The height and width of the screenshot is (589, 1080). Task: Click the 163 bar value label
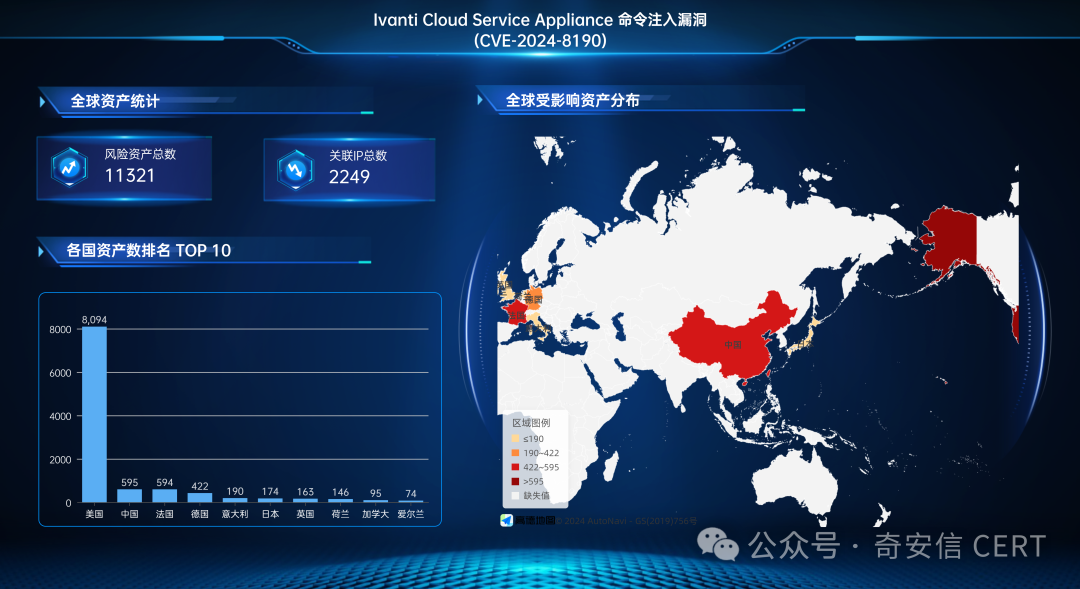tap(305, 492)
